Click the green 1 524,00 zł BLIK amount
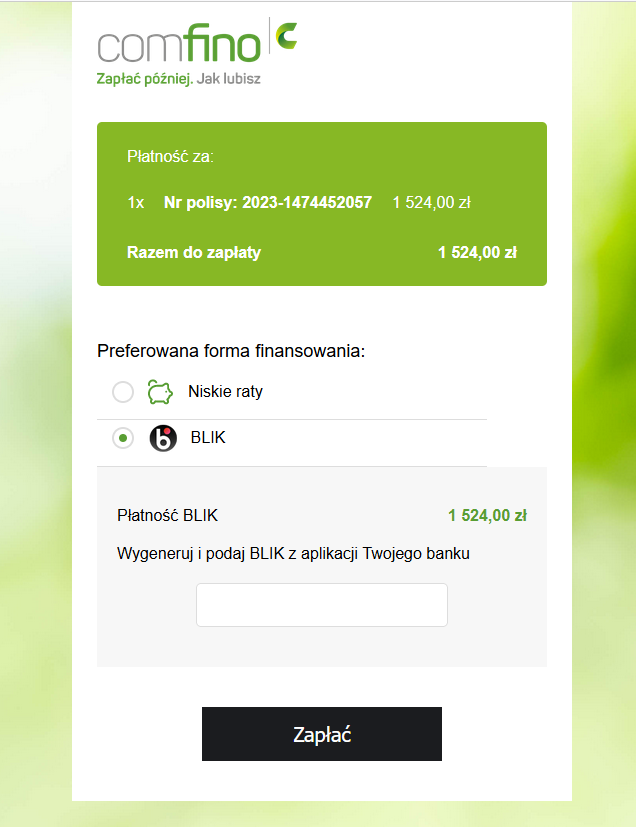The height and width of the screenshot is (827, 636). [487, 516]
